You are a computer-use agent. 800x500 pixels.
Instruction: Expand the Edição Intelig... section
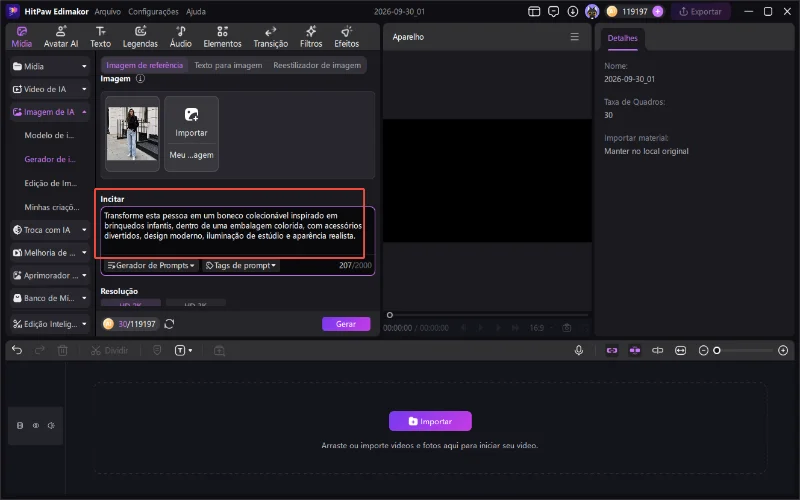[x=49, y=324]
